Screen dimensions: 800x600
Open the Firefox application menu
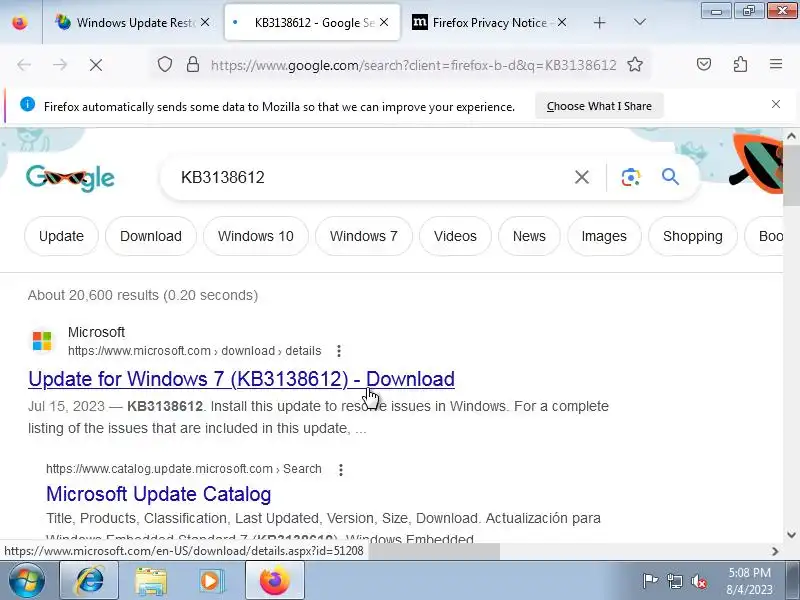pos(776,64)
